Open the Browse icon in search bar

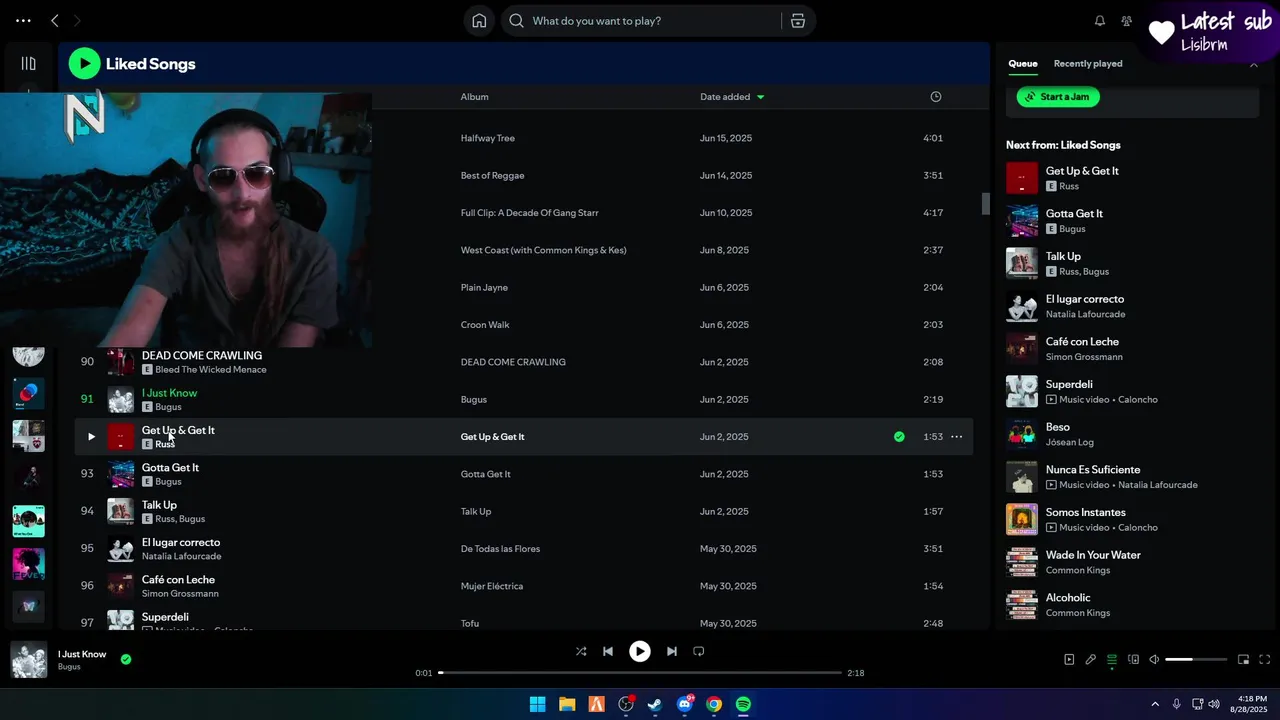tap(797, 21)
